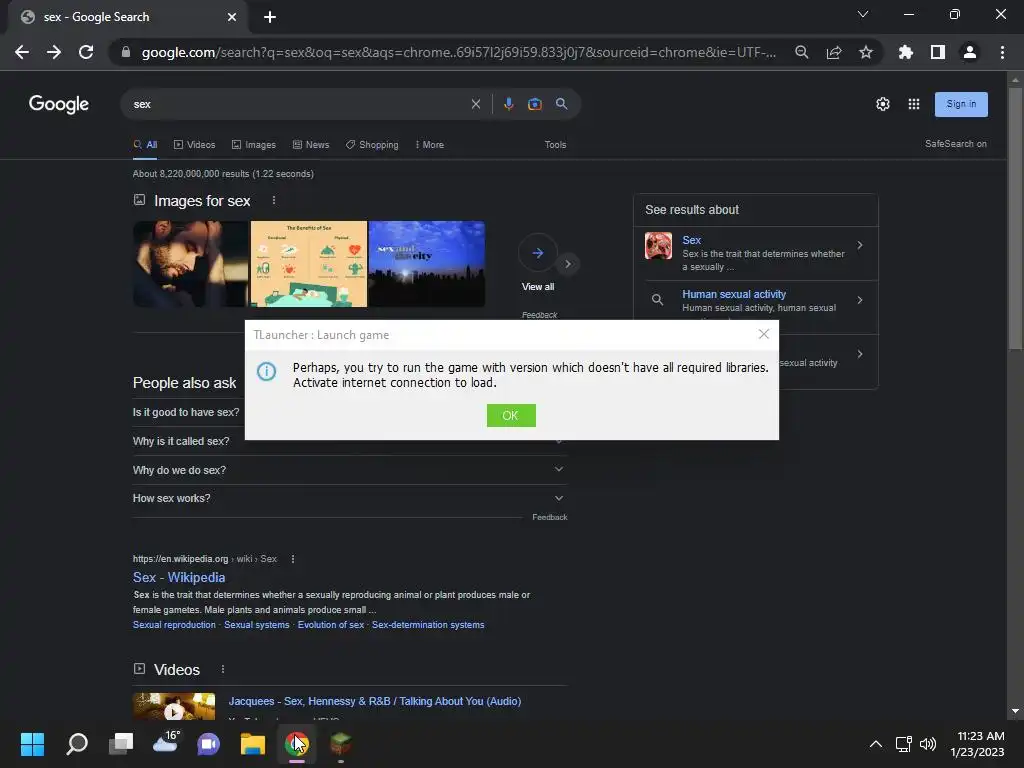
Task: Clear the search box with the X
Action: coord(476,104)
